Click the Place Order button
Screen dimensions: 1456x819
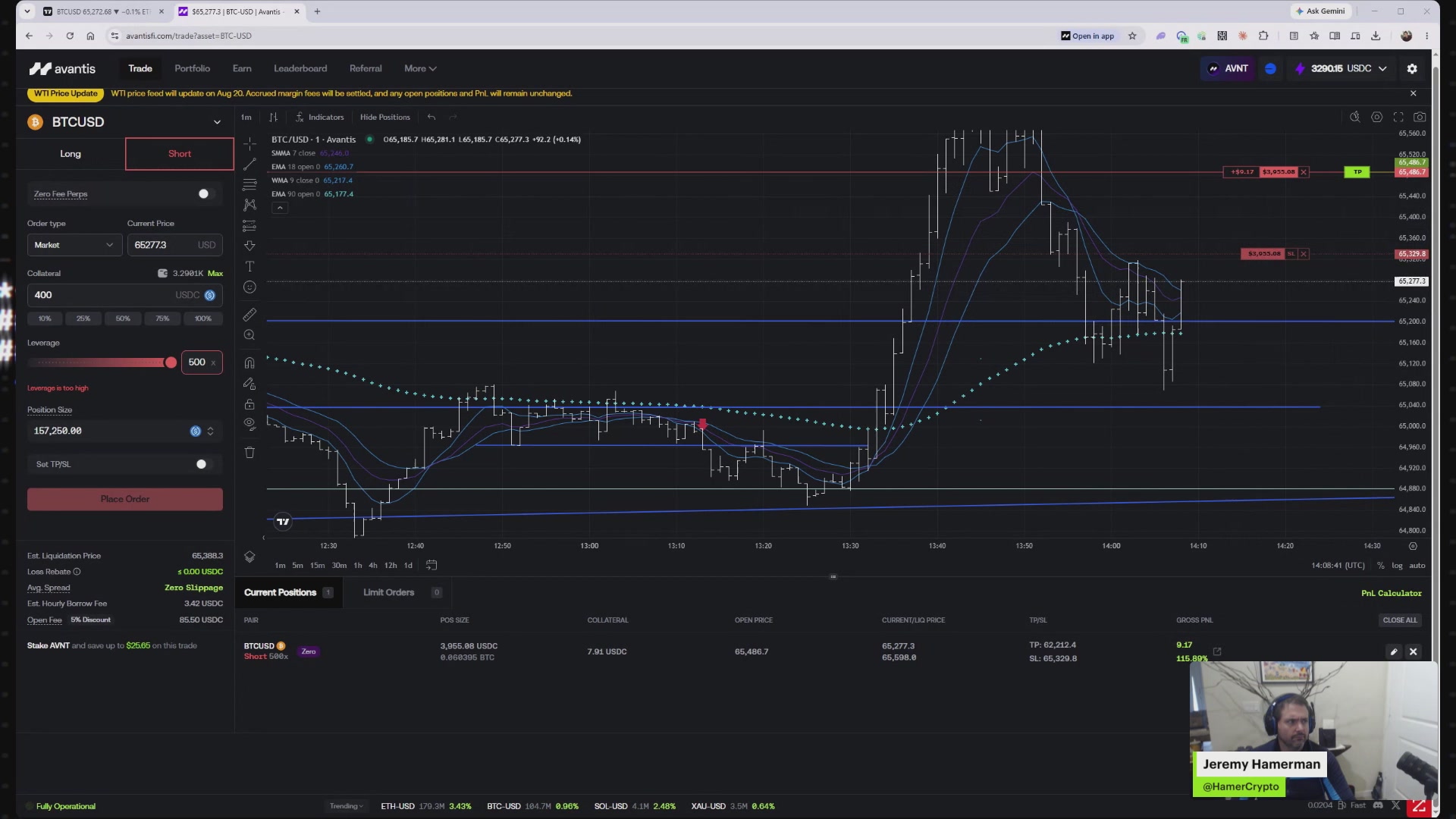click(125, 499)
